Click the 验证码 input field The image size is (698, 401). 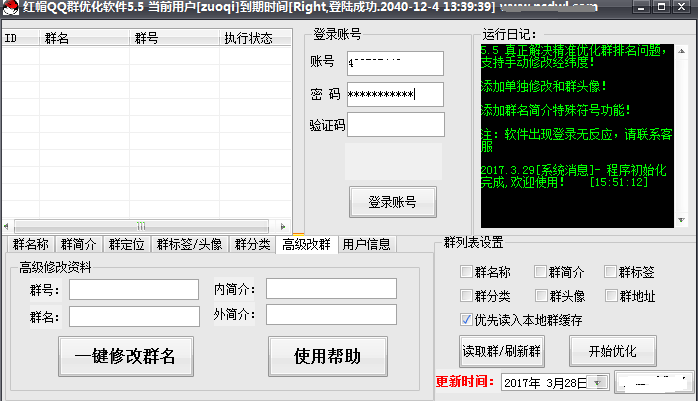click(x=396, y=125)
